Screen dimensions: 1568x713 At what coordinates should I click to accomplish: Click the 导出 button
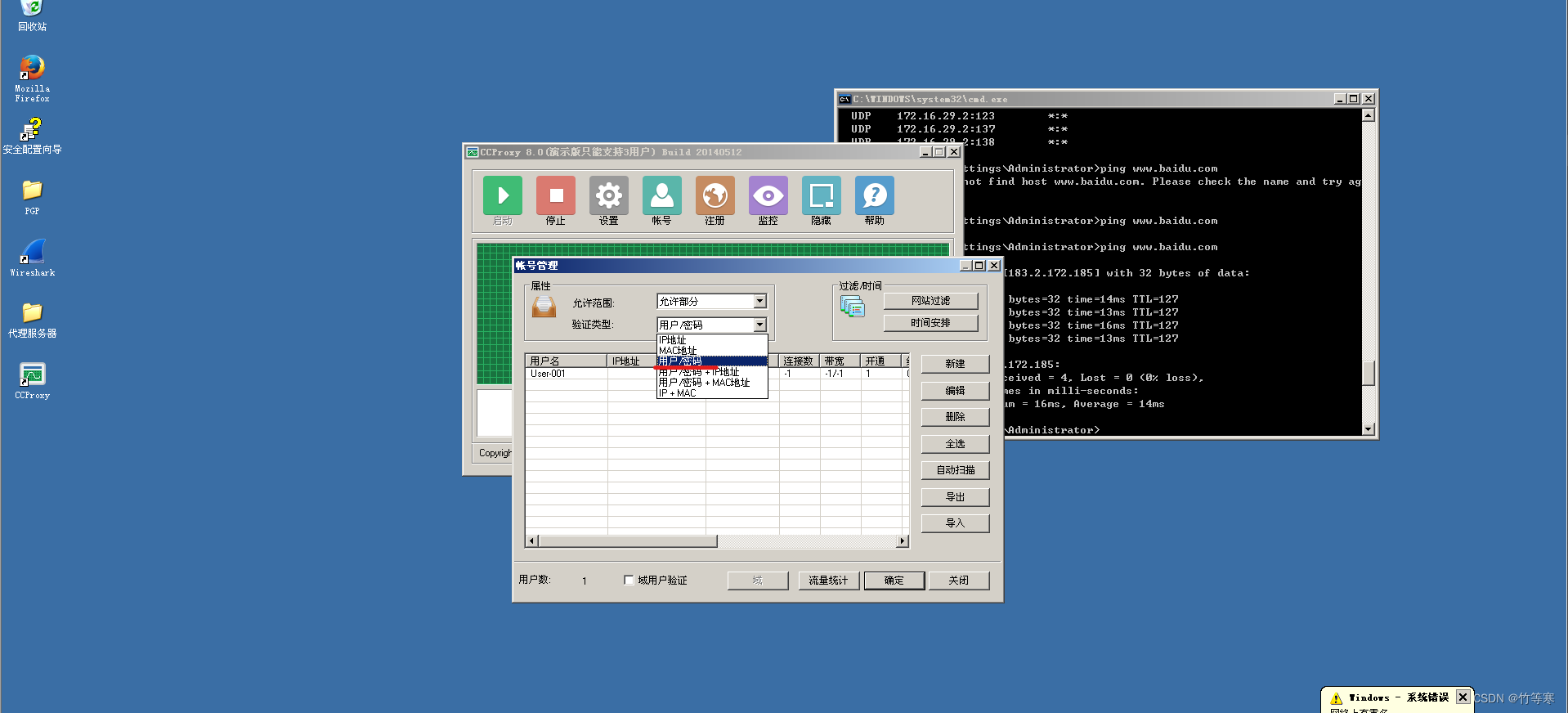[955, 497]
